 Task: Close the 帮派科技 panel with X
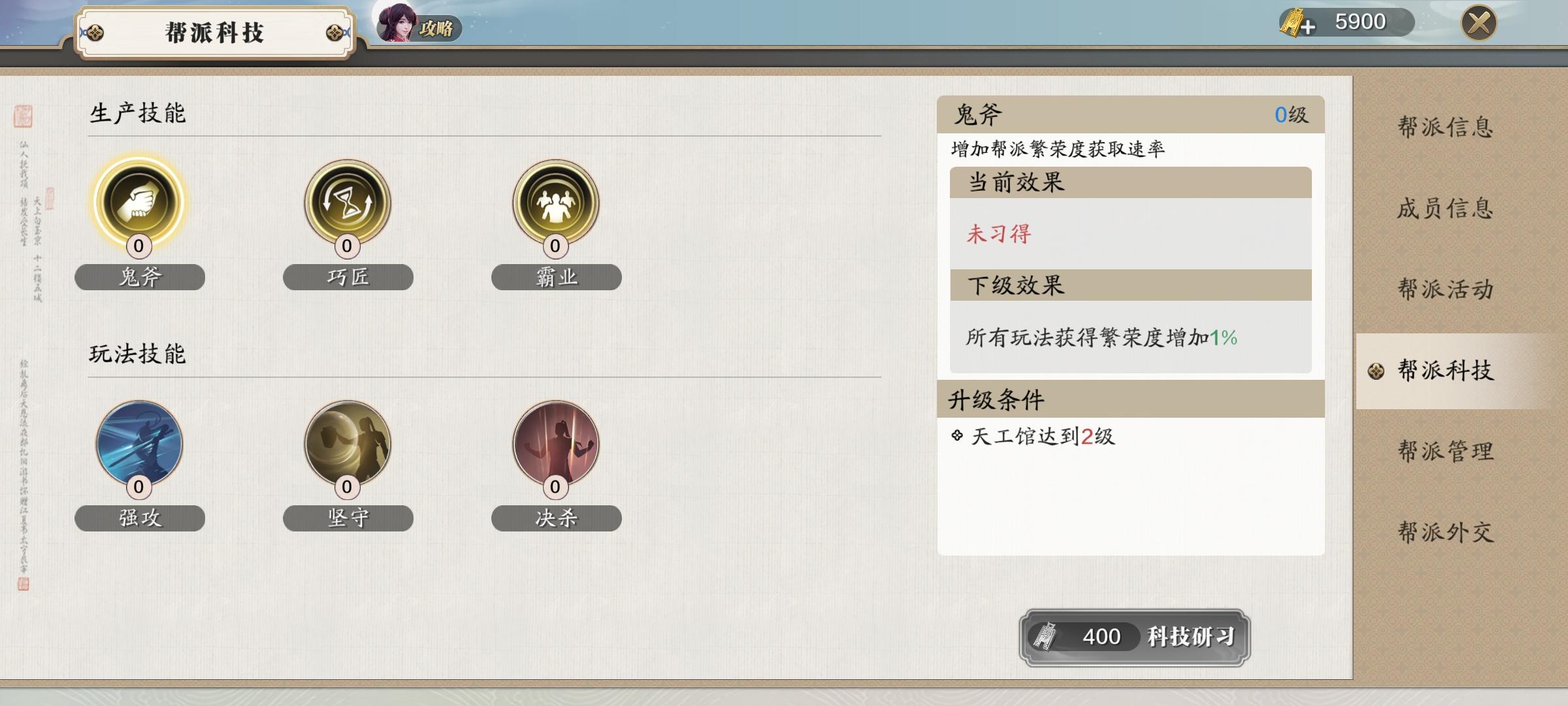point(1479,24)
